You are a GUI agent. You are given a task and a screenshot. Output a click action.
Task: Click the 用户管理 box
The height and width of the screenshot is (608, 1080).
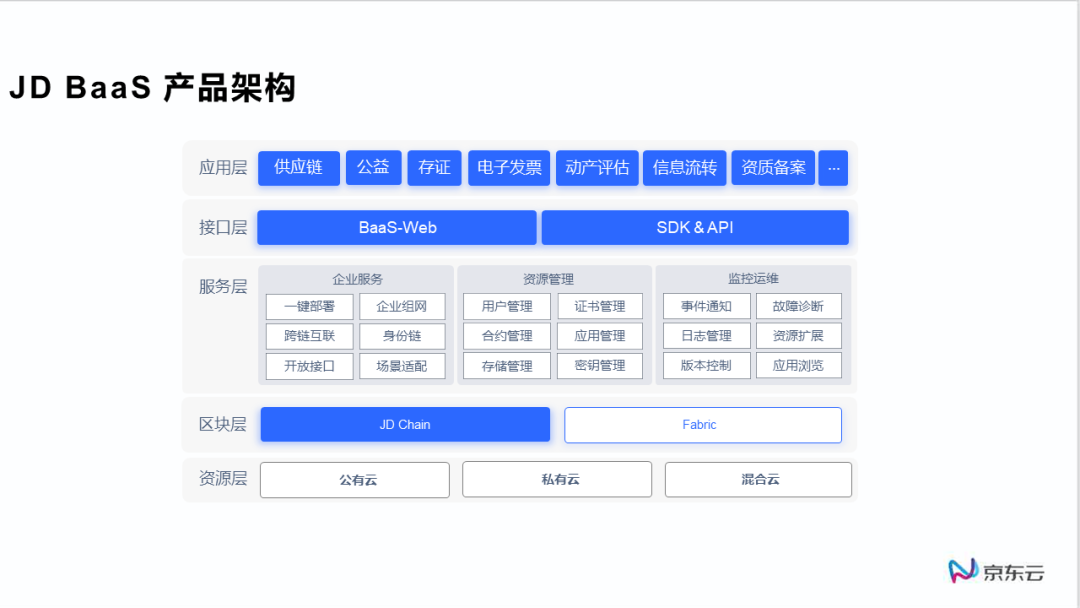coord(507,306)
